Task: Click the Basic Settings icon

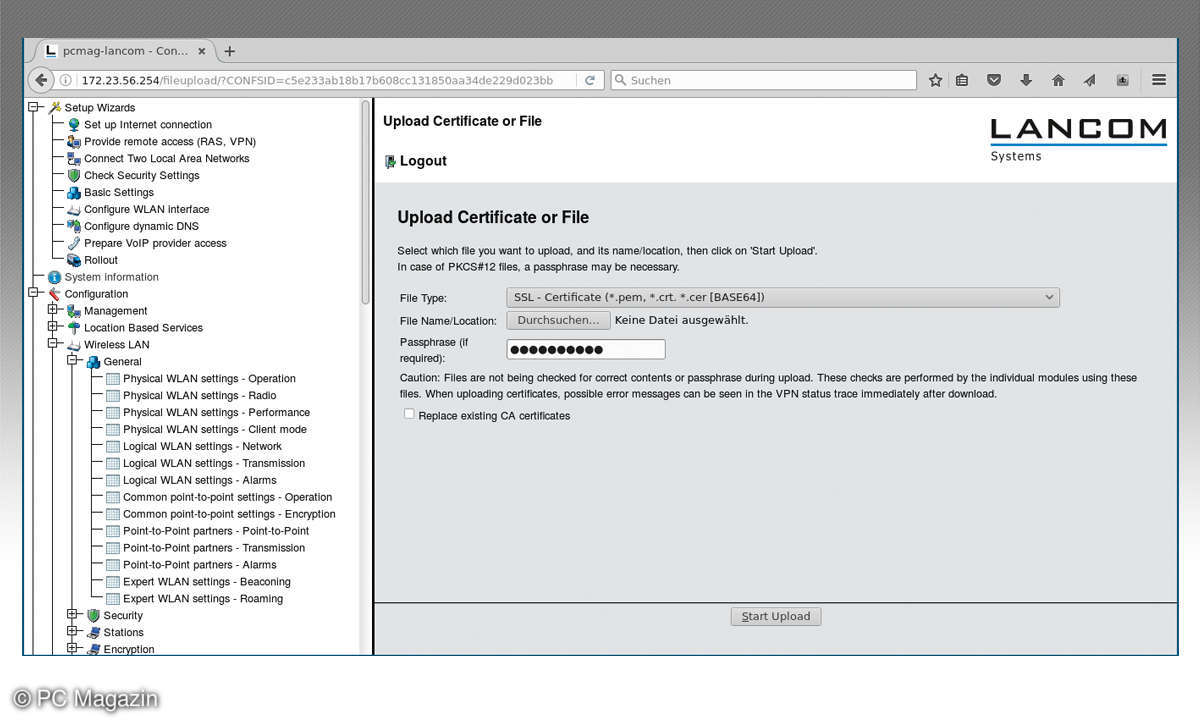Action: point(74,193)
